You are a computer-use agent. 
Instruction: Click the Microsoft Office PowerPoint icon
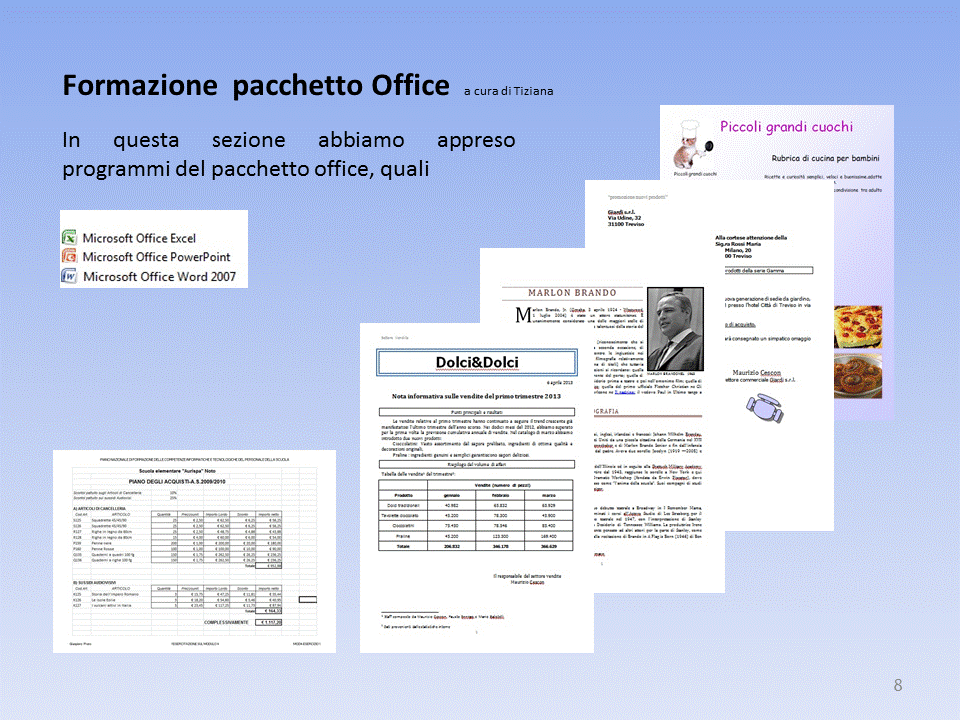pyautogui.click(x=69, y=257)
